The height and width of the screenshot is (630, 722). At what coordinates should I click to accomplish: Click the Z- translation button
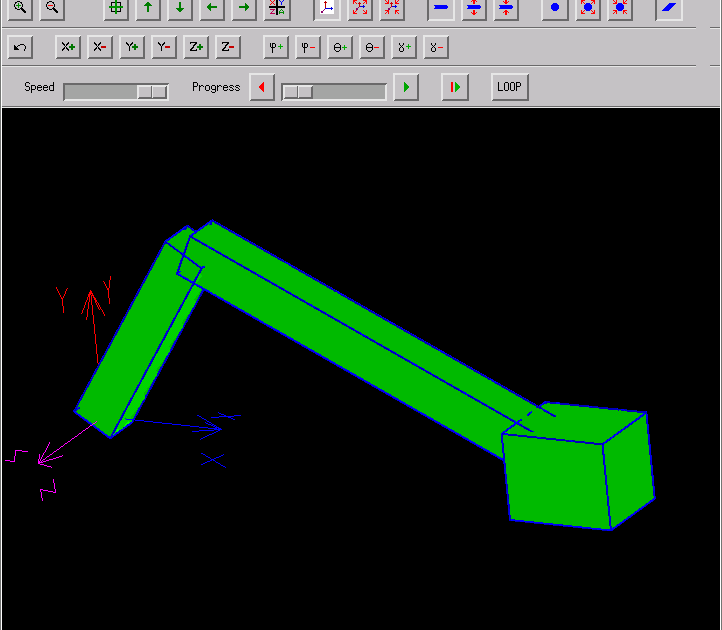(228, 47)
